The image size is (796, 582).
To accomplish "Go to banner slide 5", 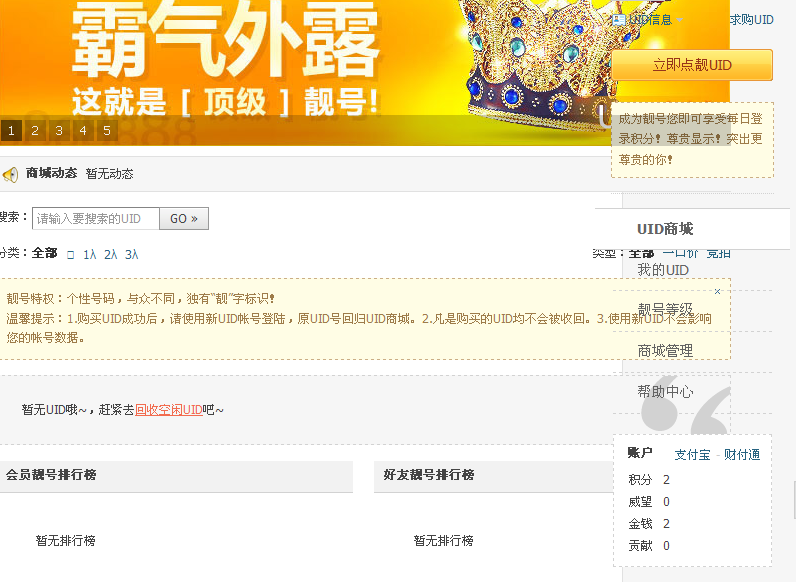I will [107, 131].
